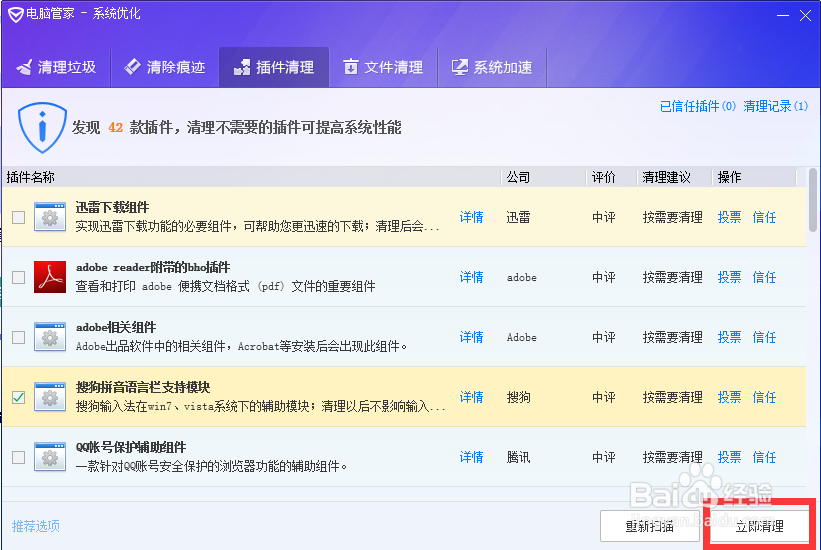Click 详情 for adobe reader bho插件
The image size is (821, 550).
[x=471, y=277]
